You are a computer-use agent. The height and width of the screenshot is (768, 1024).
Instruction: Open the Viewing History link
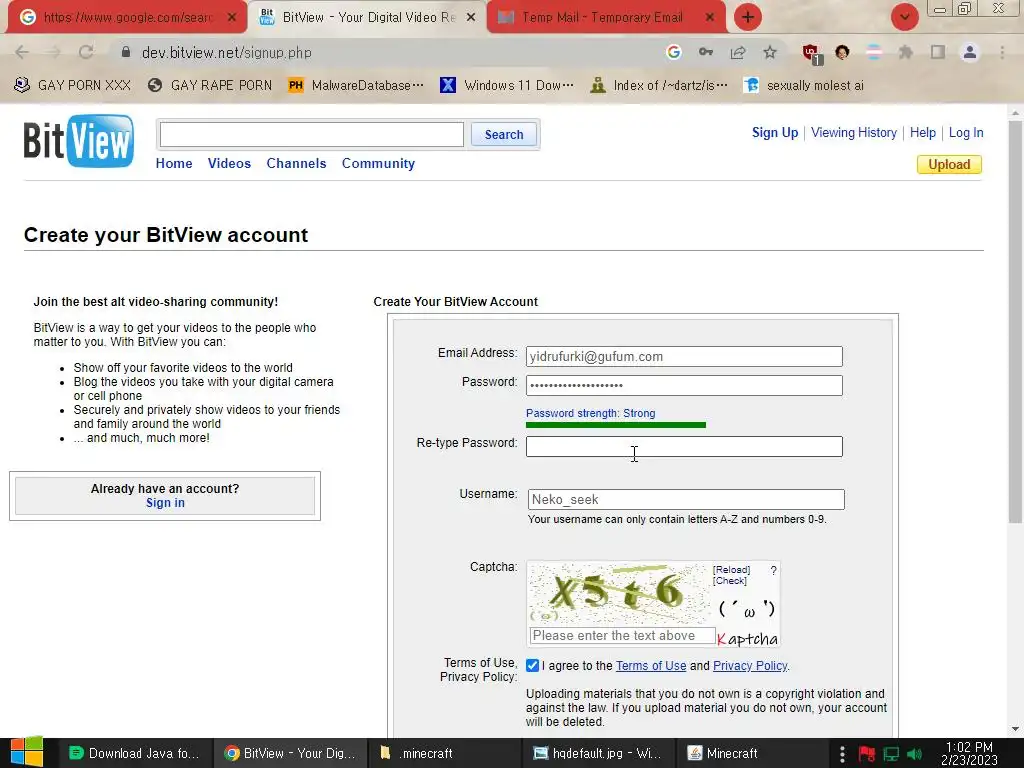click(854, 133)
